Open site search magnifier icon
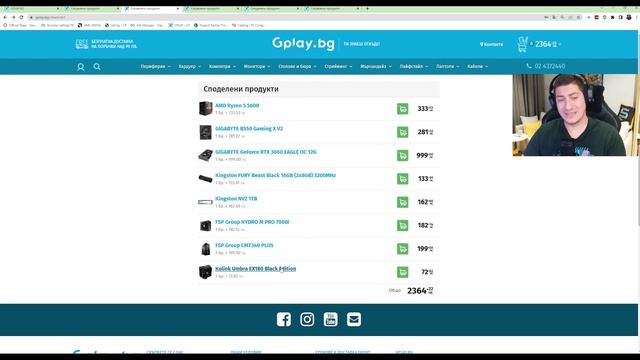Image resolution: width=640 pixels, height=360 pixels. [x=97, y=67]
